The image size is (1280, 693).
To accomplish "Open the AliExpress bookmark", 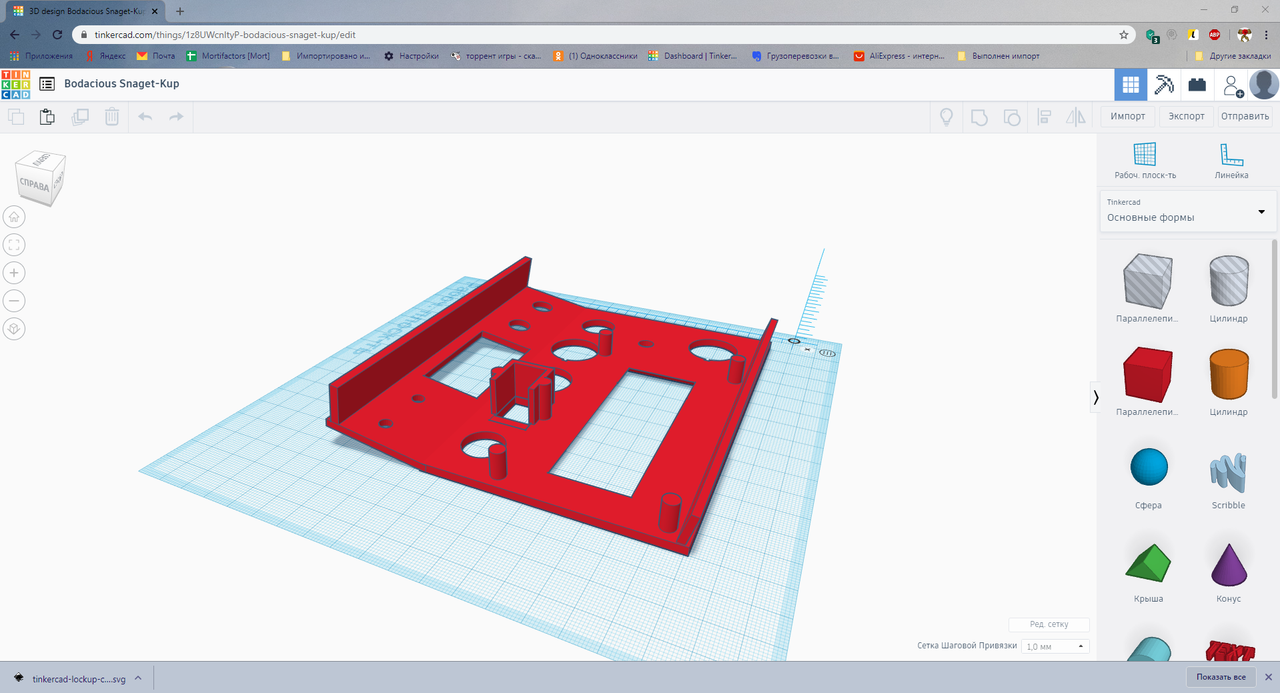I will 897,56.
